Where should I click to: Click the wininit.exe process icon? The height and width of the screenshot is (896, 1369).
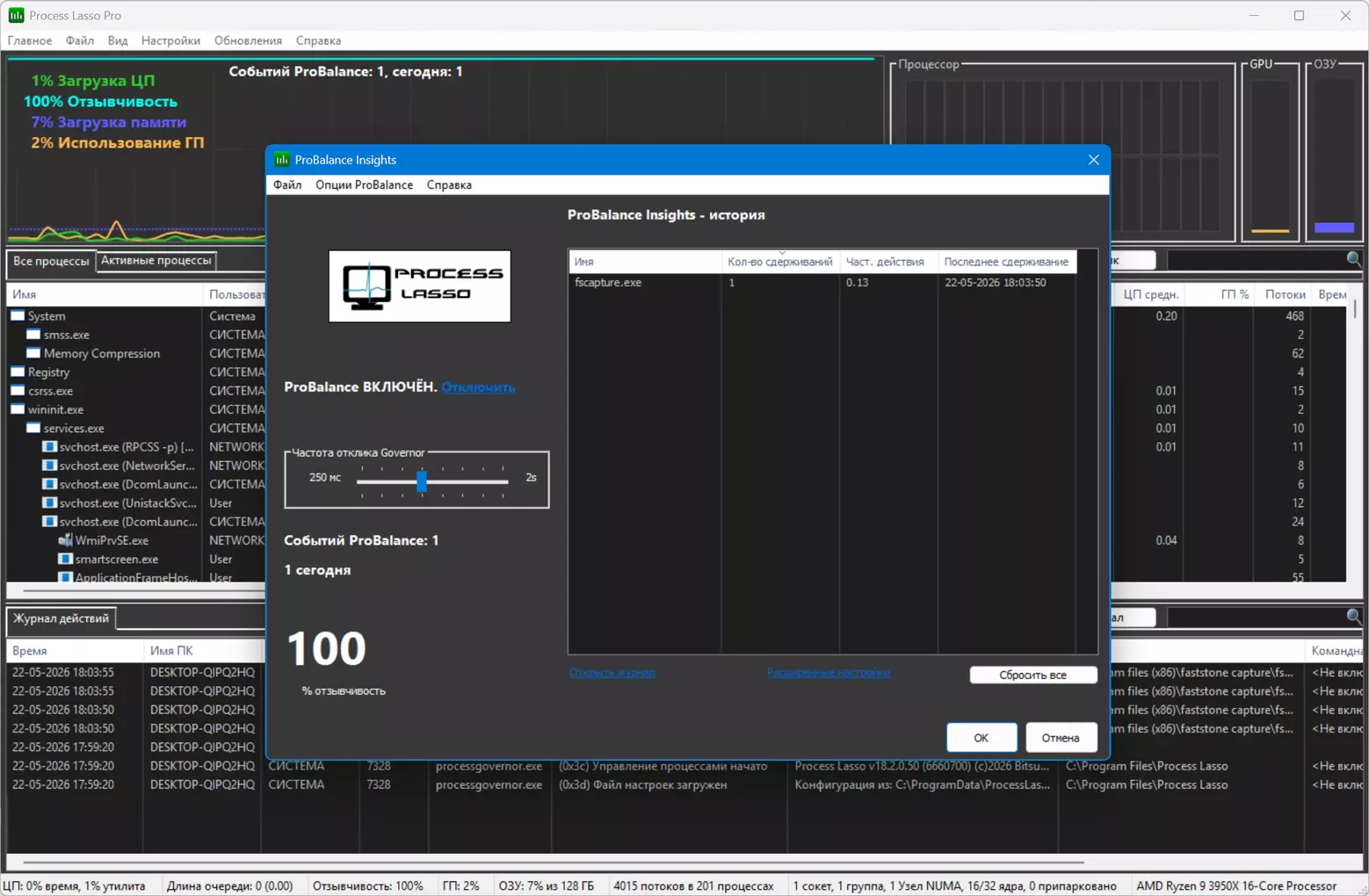point(18,409)
